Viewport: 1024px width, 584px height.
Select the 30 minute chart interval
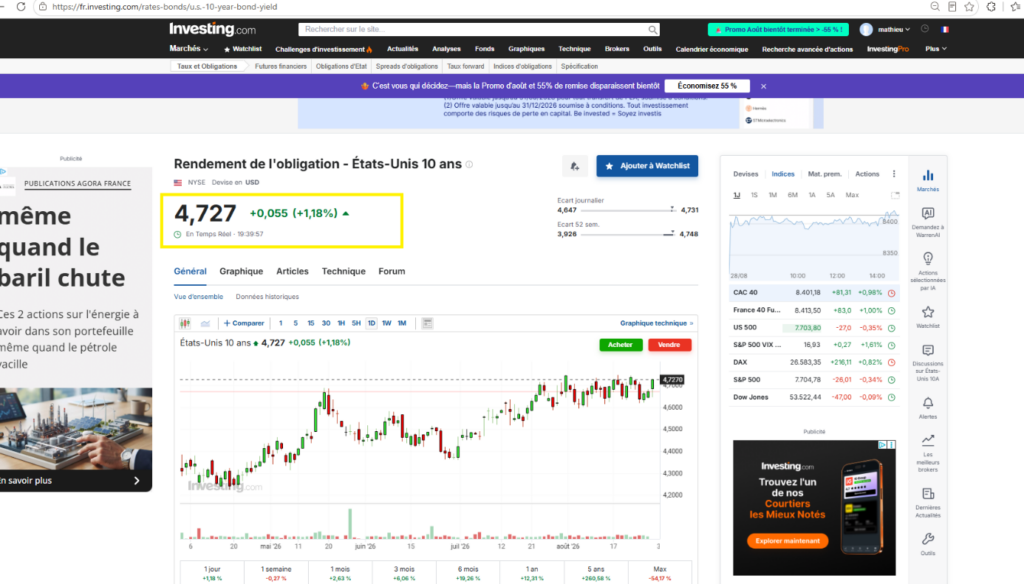tap(326, 323)
